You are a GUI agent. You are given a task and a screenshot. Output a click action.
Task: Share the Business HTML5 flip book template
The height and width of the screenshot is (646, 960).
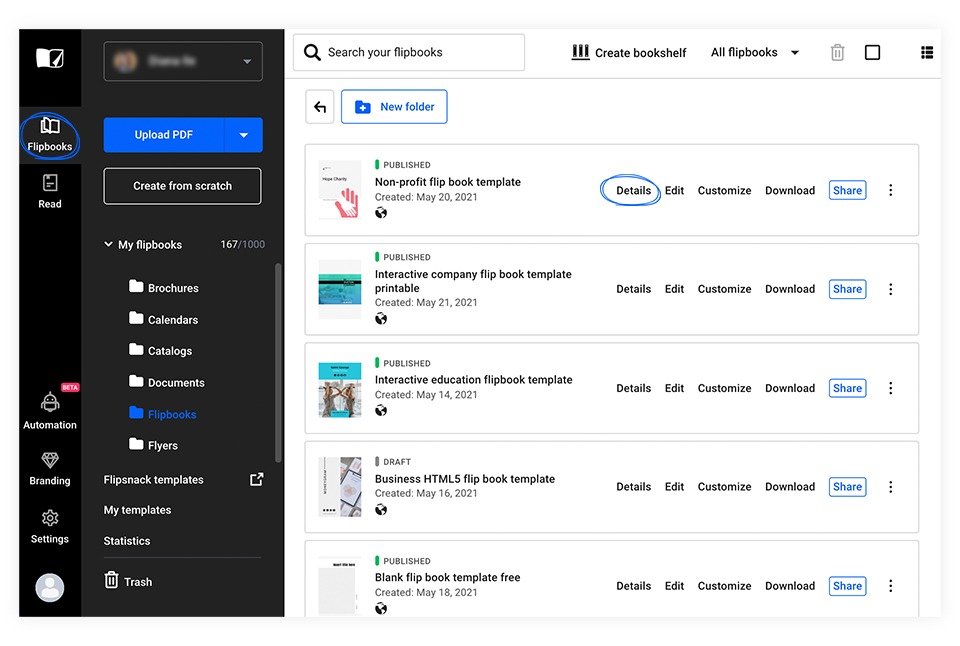[x=847, y=487]
